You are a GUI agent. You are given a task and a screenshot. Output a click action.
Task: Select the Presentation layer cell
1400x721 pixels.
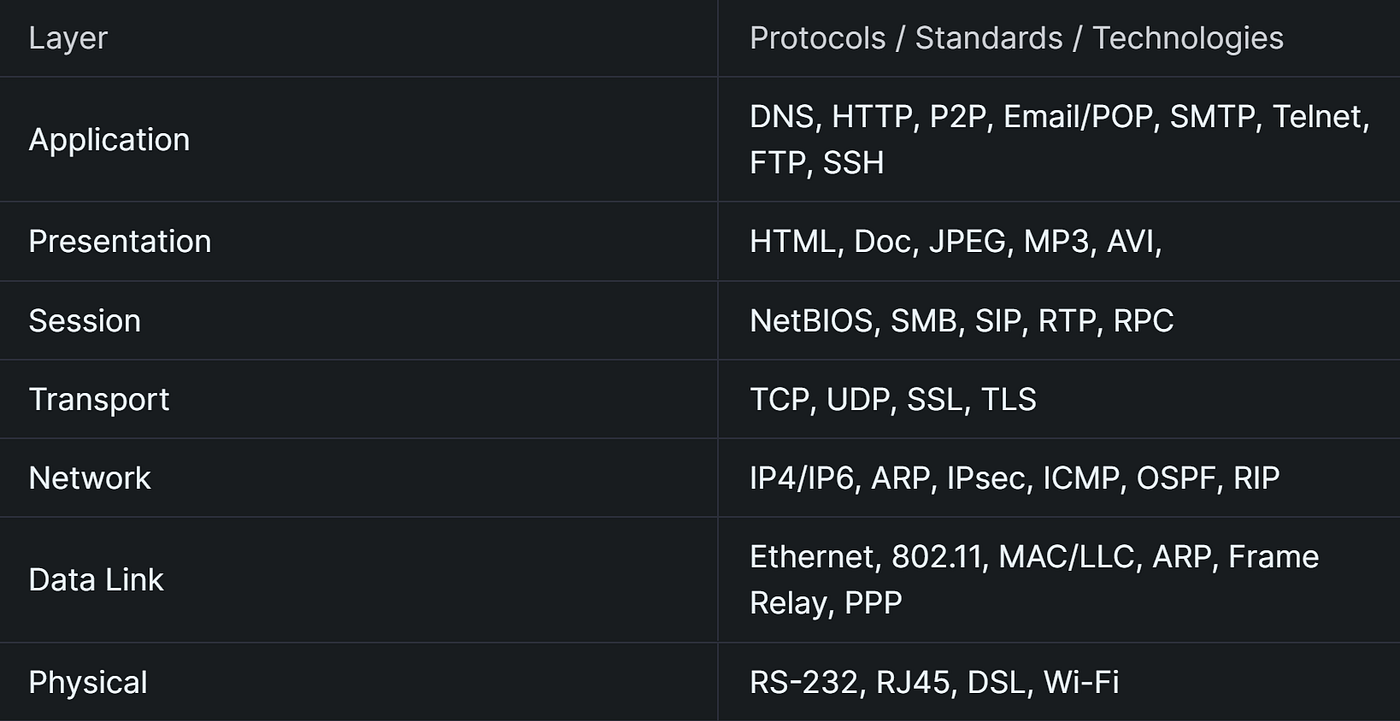click(358, 241)
